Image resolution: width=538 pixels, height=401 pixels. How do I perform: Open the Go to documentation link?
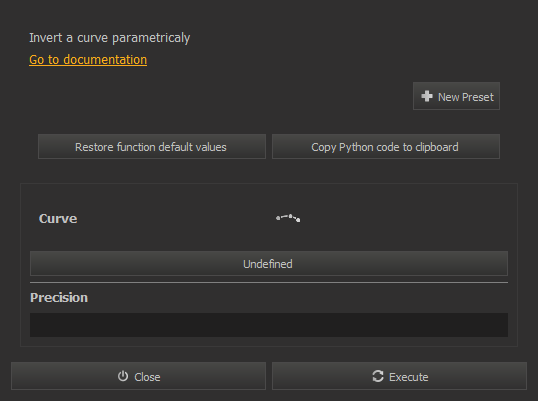[88, 60]
